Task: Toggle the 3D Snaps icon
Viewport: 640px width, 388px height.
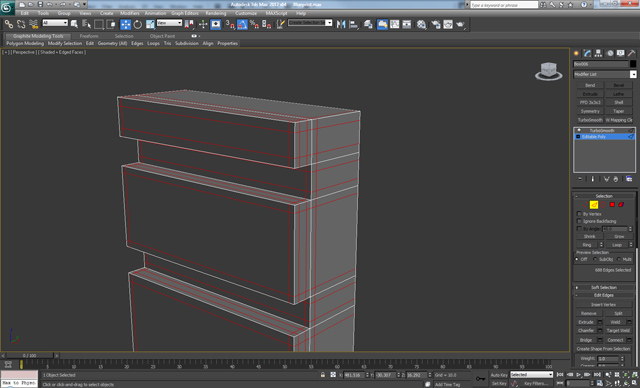Action: click(230, 24)
